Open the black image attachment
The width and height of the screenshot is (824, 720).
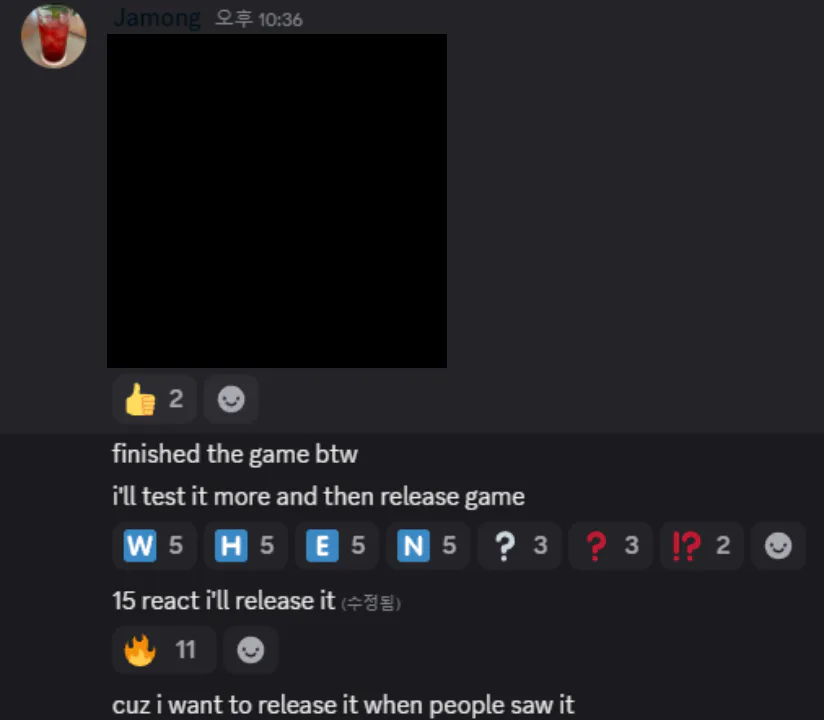(x=277, y=201)
